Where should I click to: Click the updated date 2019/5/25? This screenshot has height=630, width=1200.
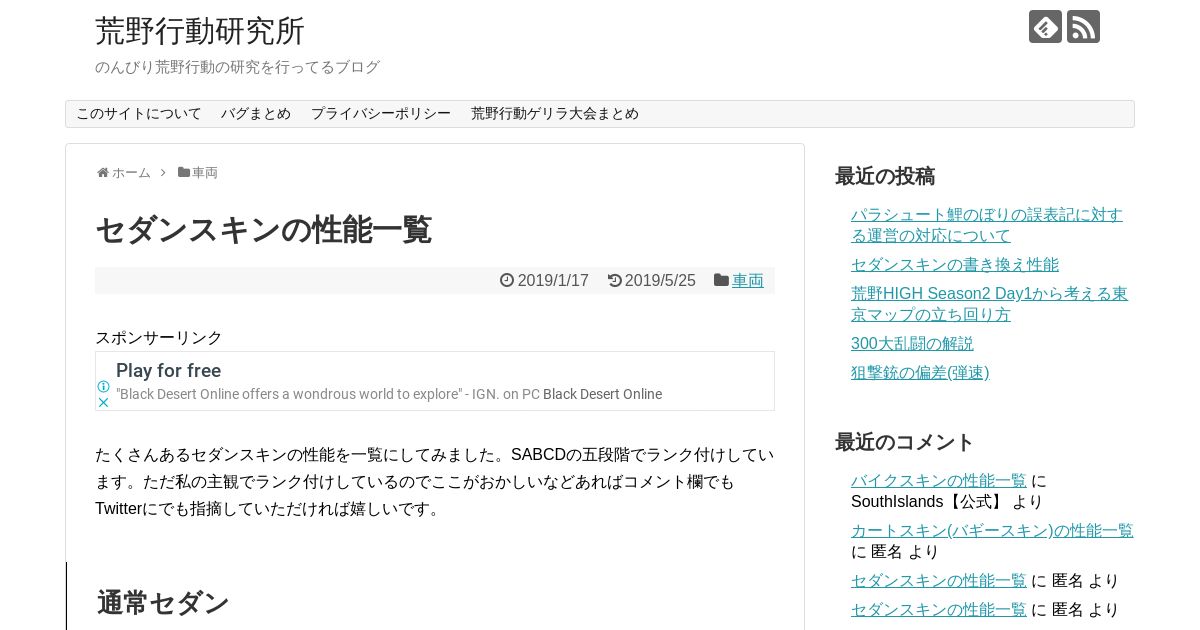pos(660,281)
